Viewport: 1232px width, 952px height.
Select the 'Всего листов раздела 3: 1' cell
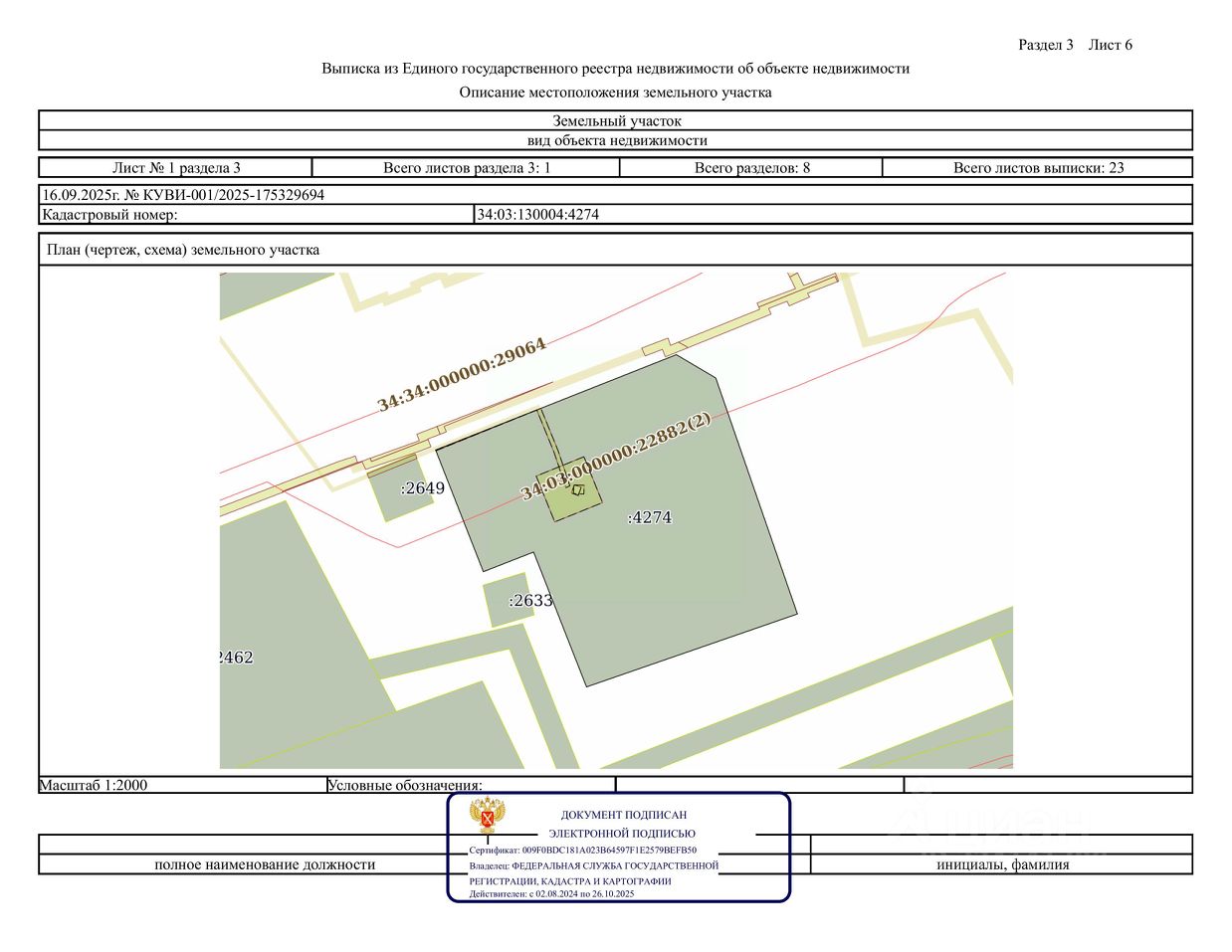467,167
